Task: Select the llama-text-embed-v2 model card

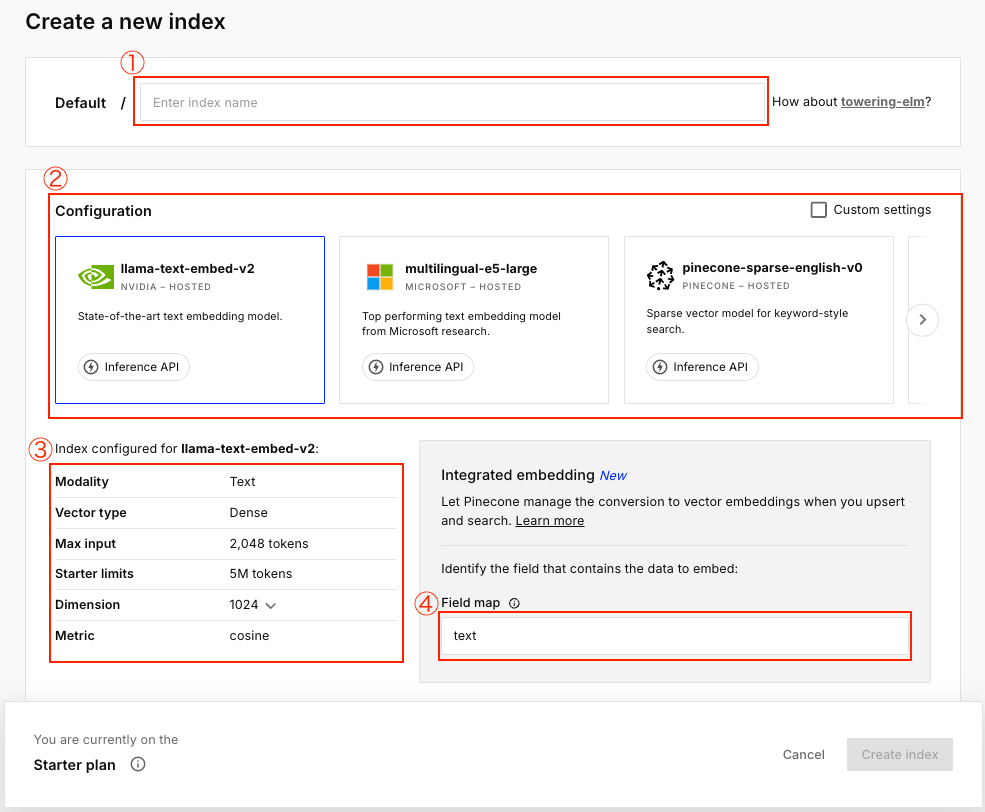Action: pos(190,320)
